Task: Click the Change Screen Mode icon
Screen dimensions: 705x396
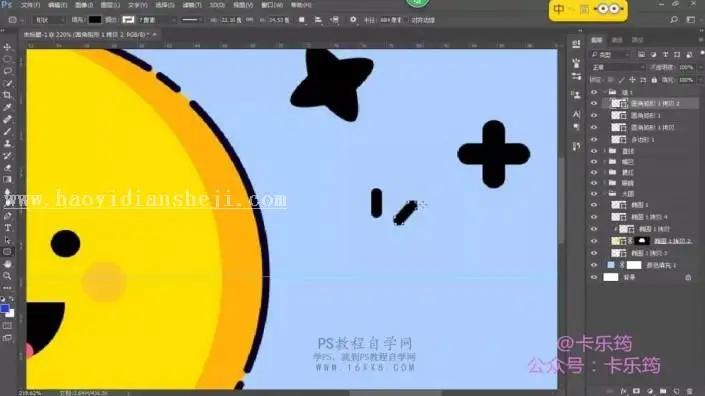Action: [7, 338]
